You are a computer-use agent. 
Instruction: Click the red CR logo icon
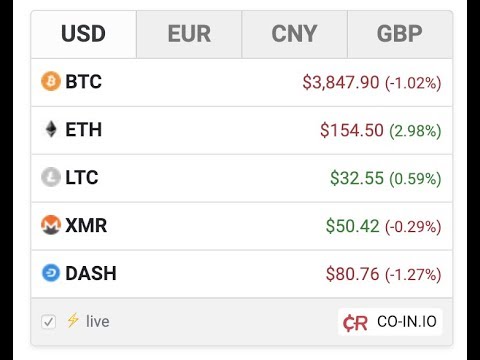tap(355, 323)
